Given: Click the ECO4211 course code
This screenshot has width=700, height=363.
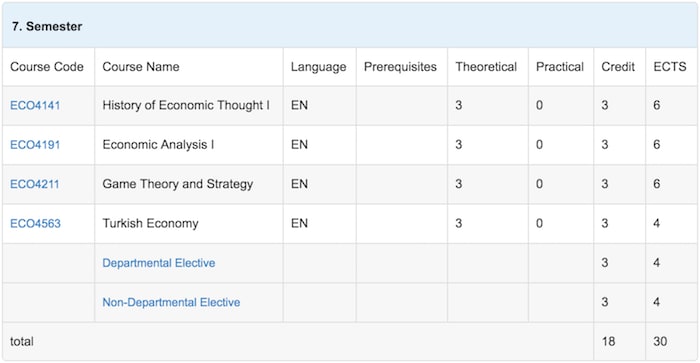Looking at the screenshot, I should click(34, 184).
